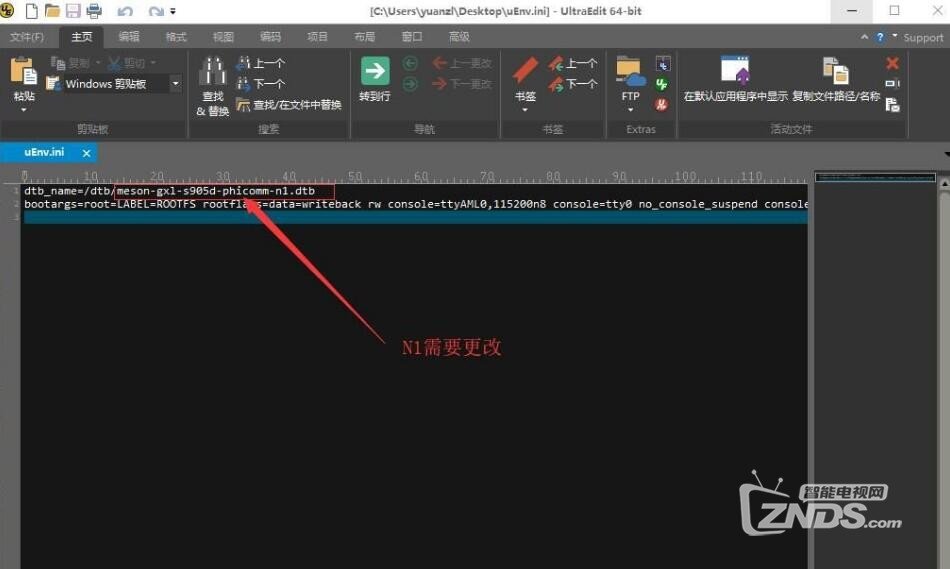Expand the Copy (复制) dropdown arrow
This screenshot has height=569, width=950.
pos(98,62)
